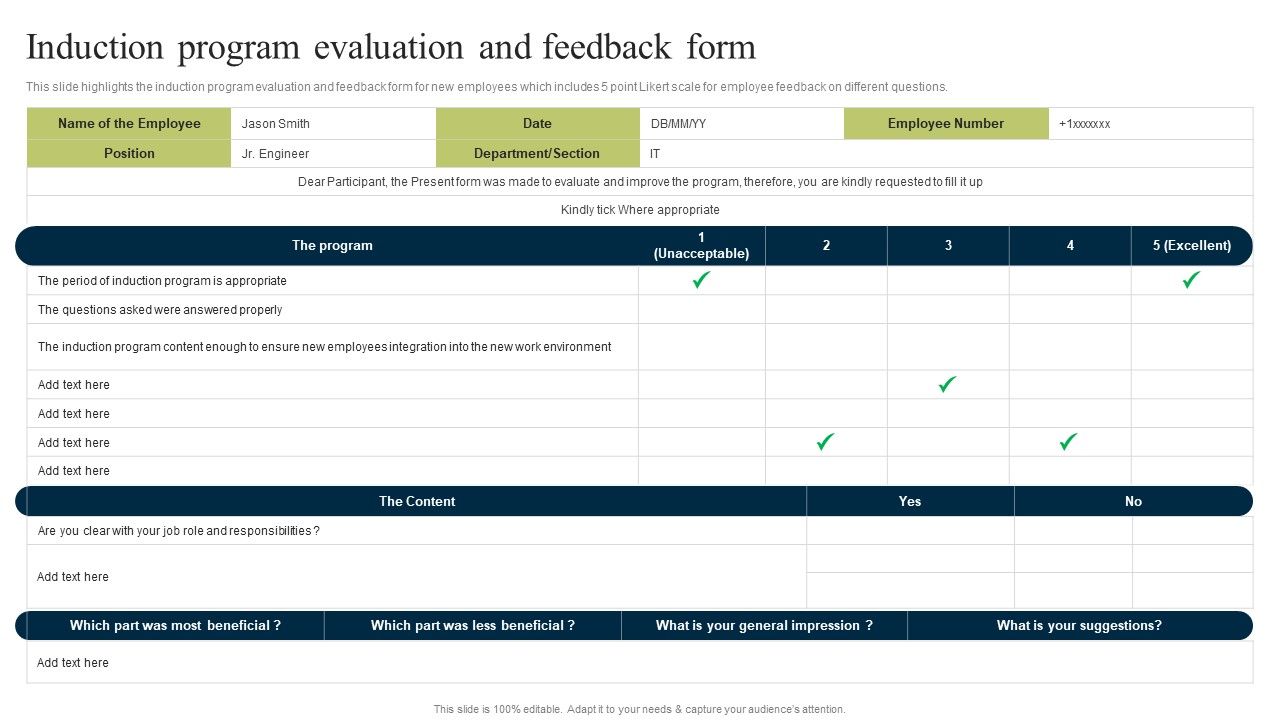Image resolution: width=1280 pixels, height=720 pixels.
Task: Select the slide title 'Induction program evaluation and feedback form'
Action: pos(391,47)
